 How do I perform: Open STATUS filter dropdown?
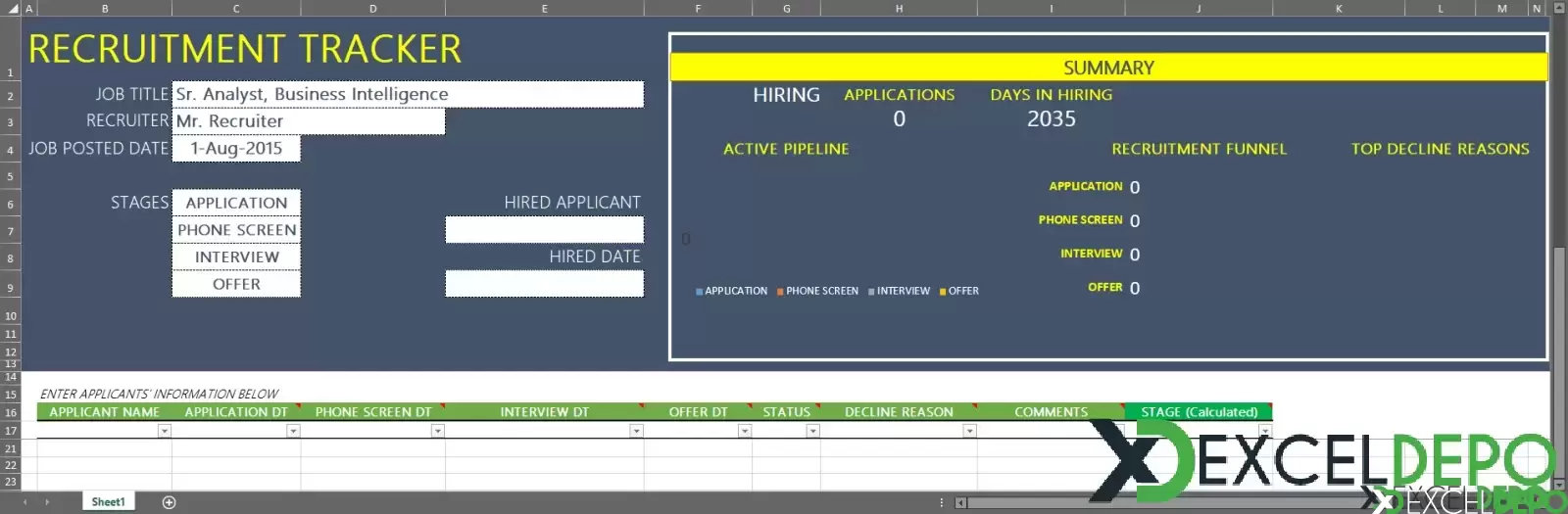coord(812,431)
